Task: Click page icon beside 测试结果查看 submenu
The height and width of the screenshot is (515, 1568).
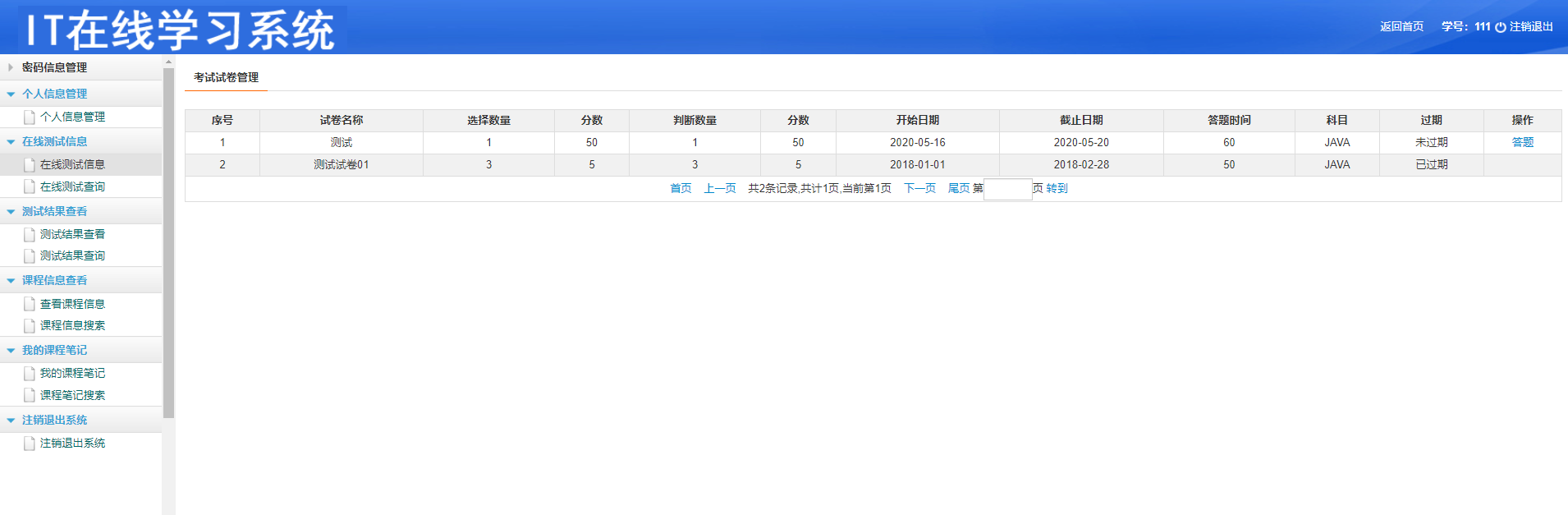Action: point(30,235)
